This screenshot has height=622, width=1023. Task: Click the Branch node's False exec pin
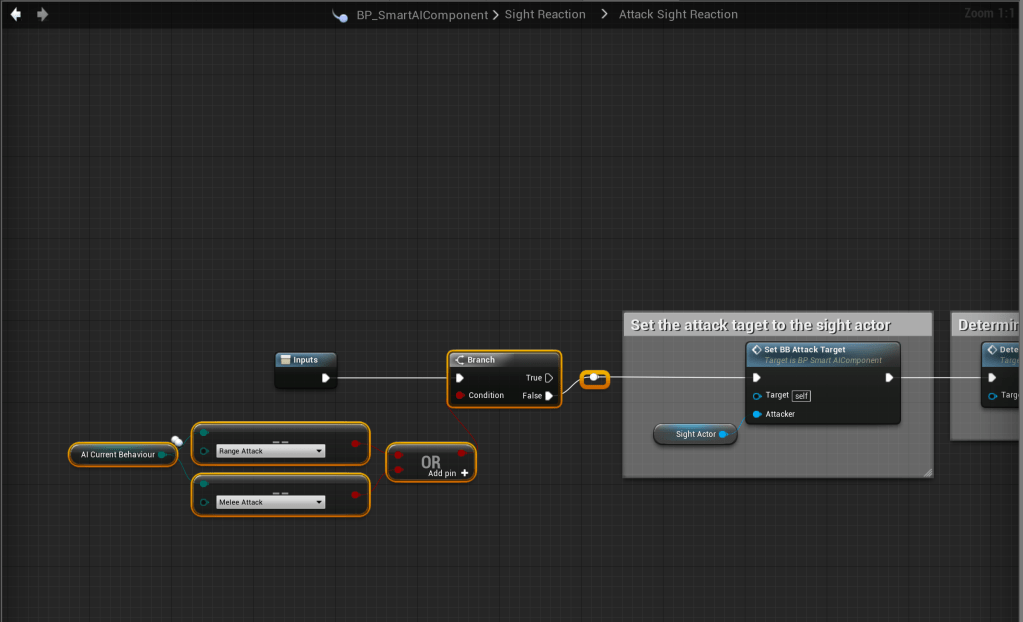549,396
